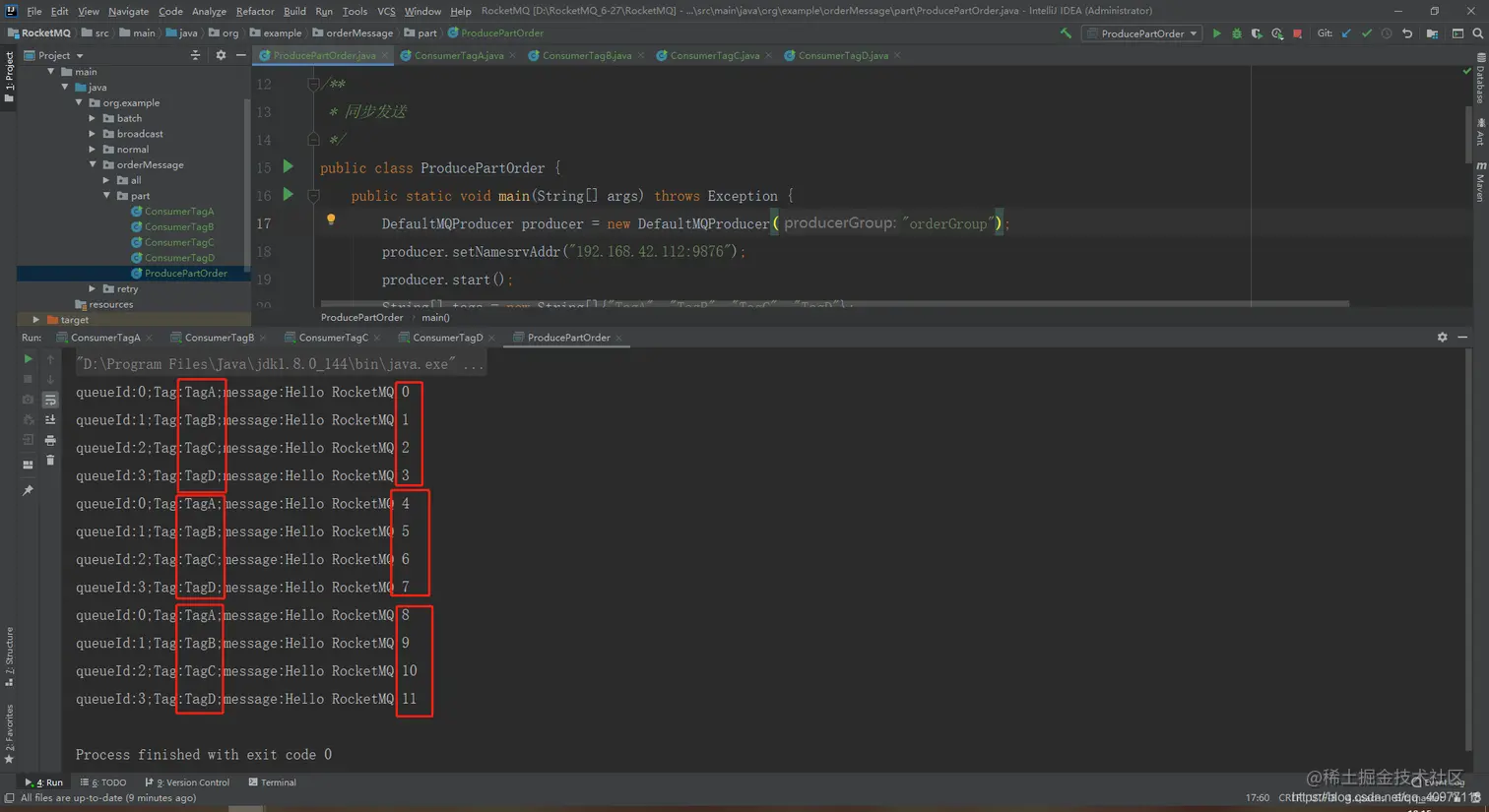The height and width of the screenshot is (812, 1489).
Task: Clear all Run console output with the trash icon
Action: click(50, 460)
